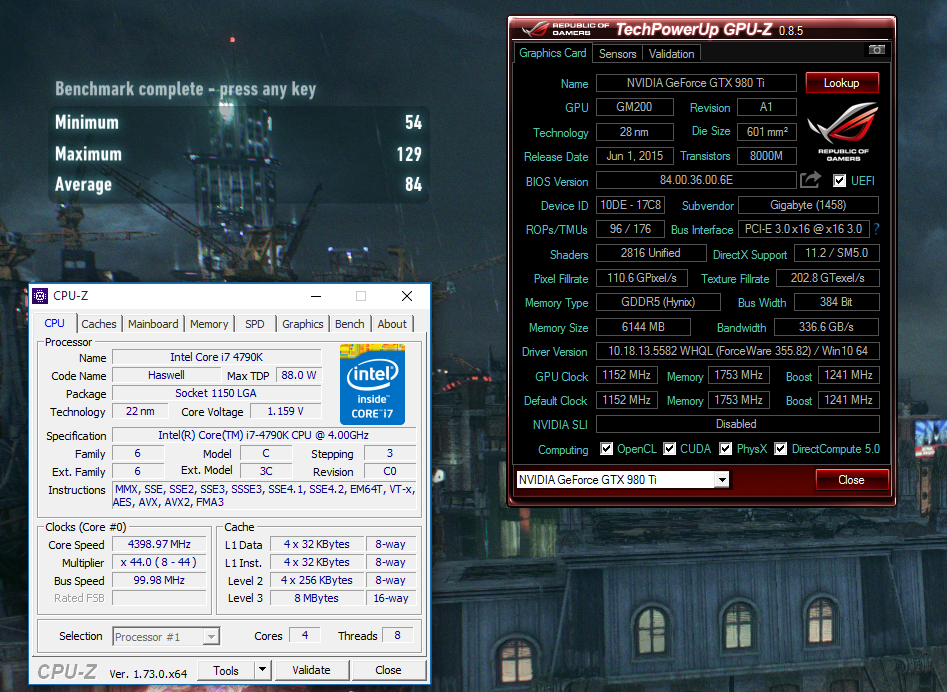Click the CPU-Z window X close button
Viewport: 947px width, 692px height.
(x=407, y=296)
